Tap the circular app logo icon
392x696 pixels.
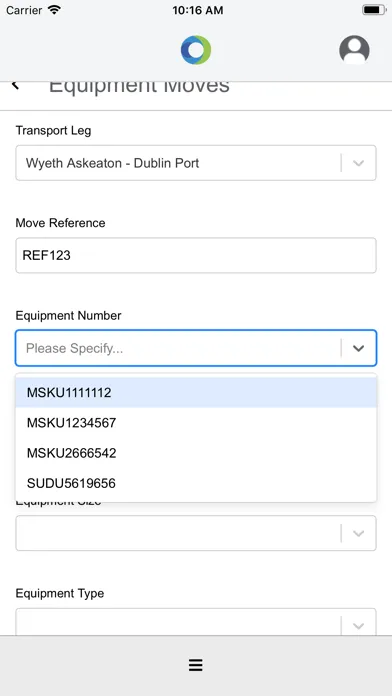pyautogui.click(x=196, y=50)
